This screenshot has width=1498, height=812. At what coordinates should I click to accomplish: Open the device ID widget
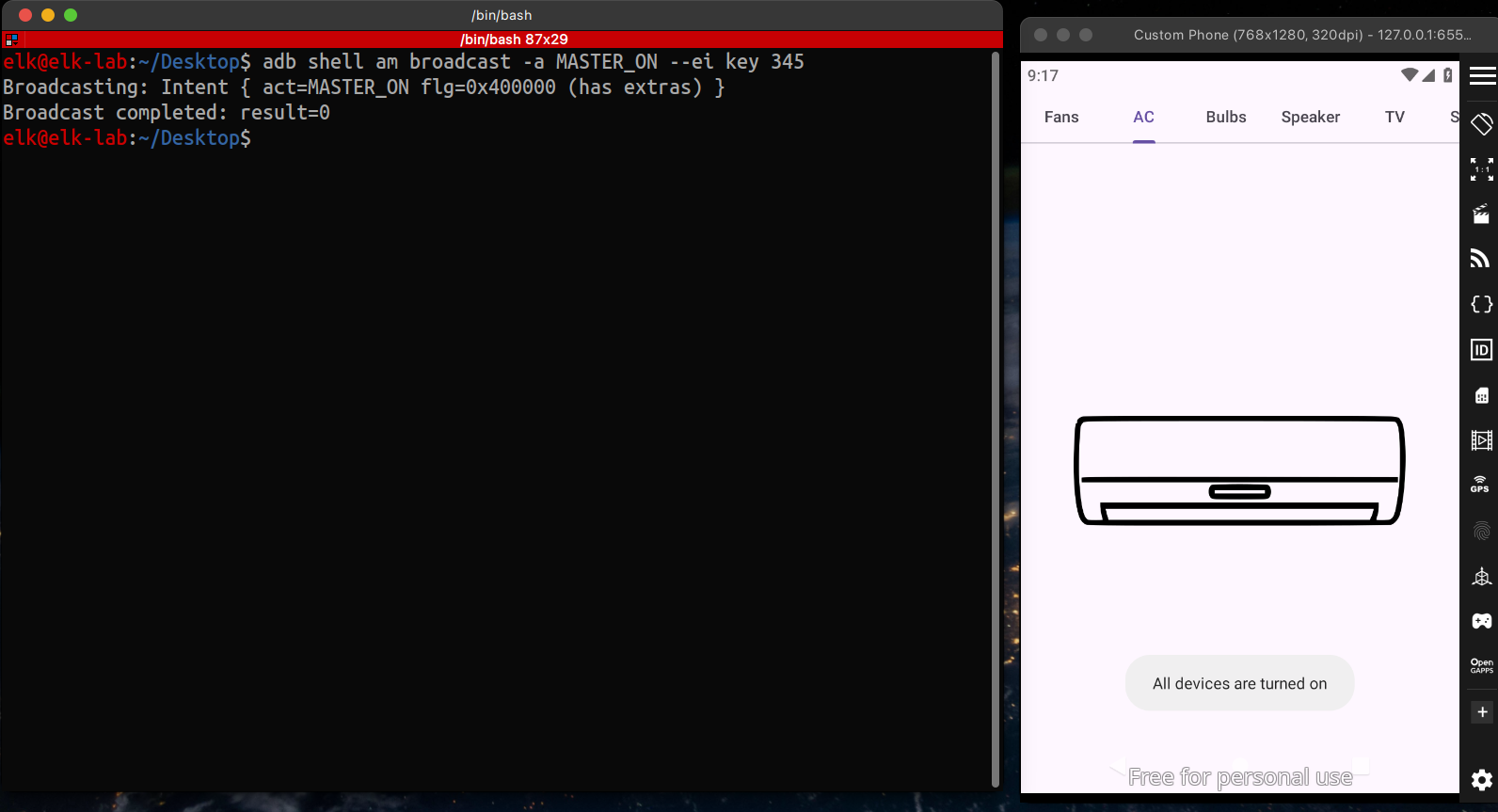pos(1482,350)
